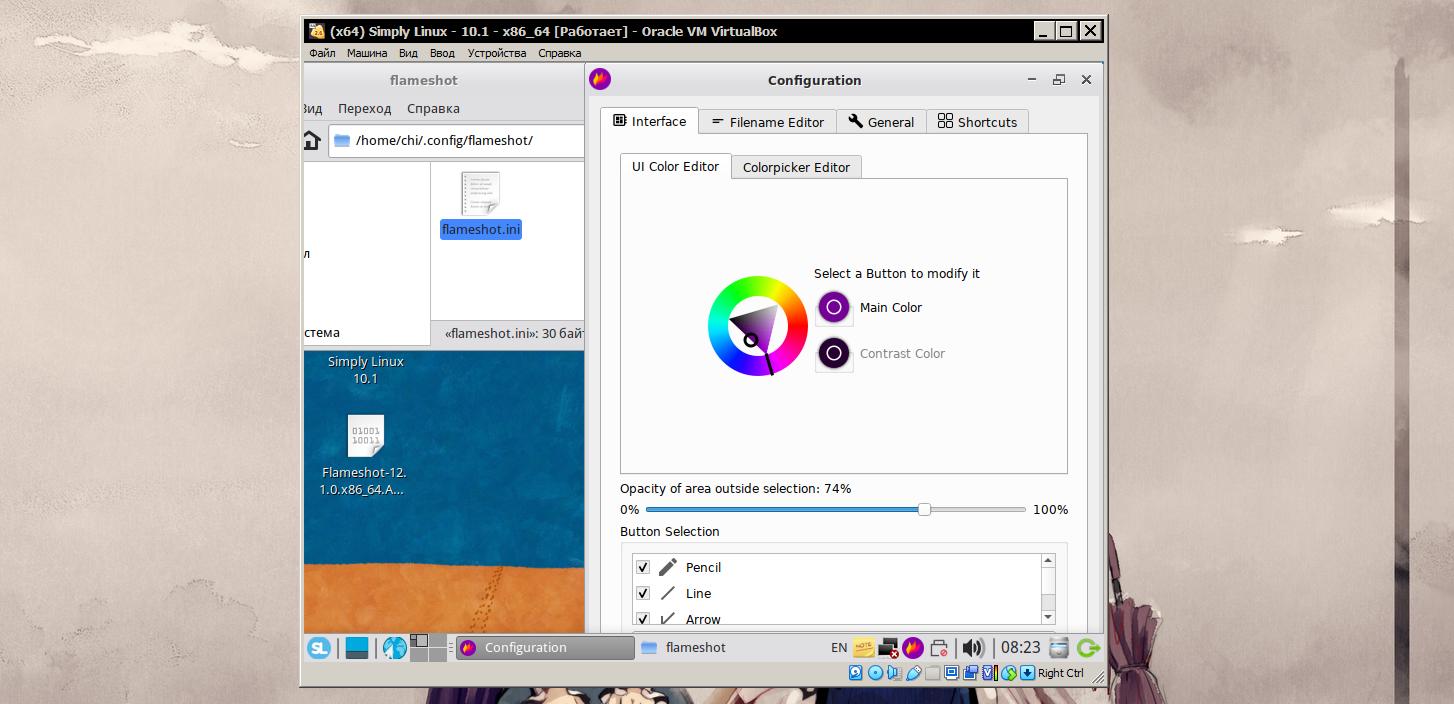Click the EN keyboard layout indicator
Viewport: 1454px width, 704px height.
pyautogui.click(x=839, y=647)
